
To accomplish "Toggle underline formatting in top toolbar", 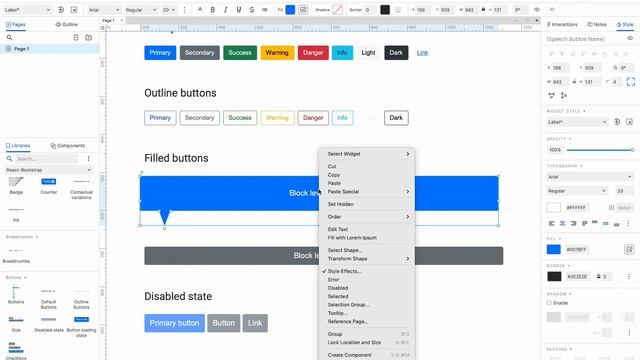I will tap(239, 9).
